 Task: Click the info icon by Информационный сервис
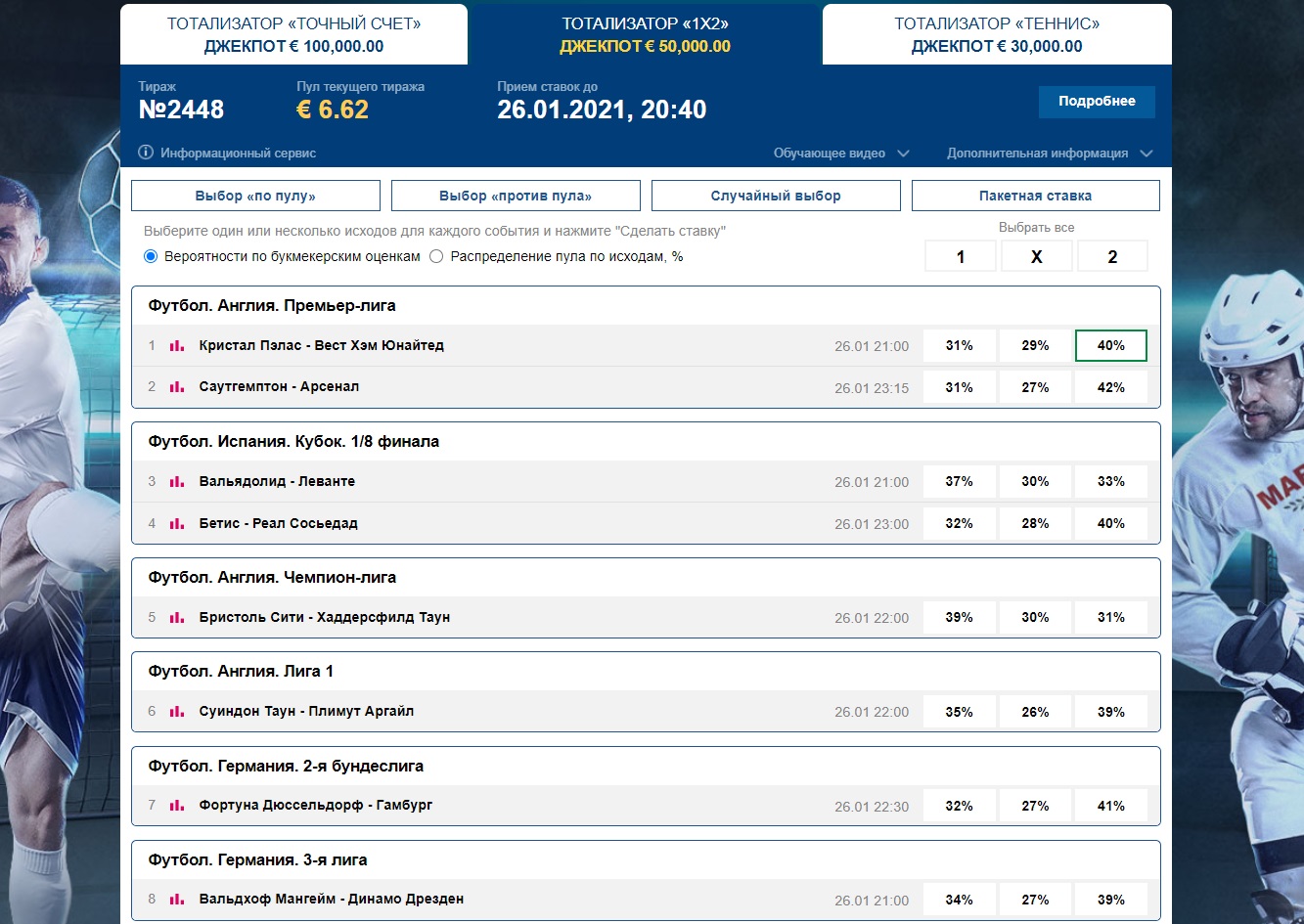(146, 153)
